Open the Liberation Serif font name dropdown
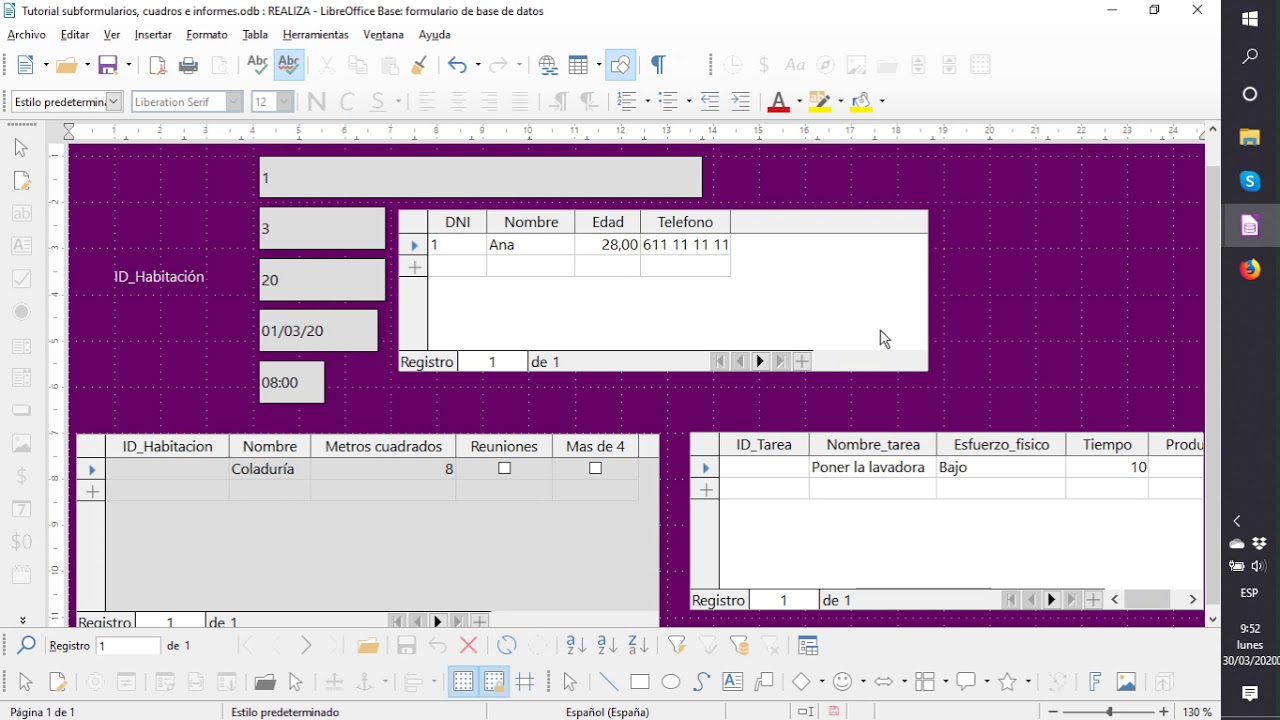The image size is (1280, 720). (234, 101)
